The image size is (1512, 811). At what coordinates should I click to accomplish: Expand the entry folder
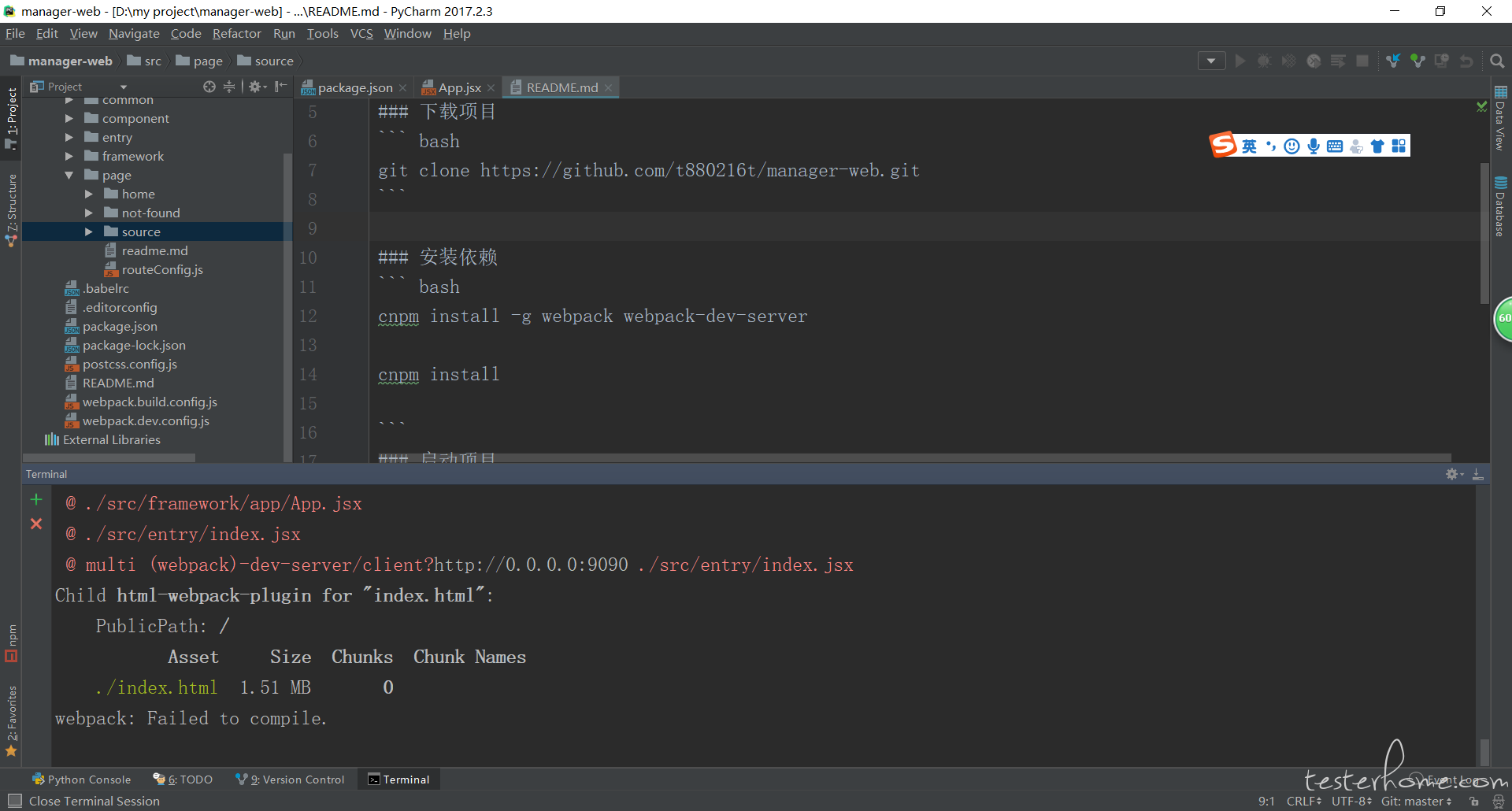pyautogui.click(x=69, y=137)
